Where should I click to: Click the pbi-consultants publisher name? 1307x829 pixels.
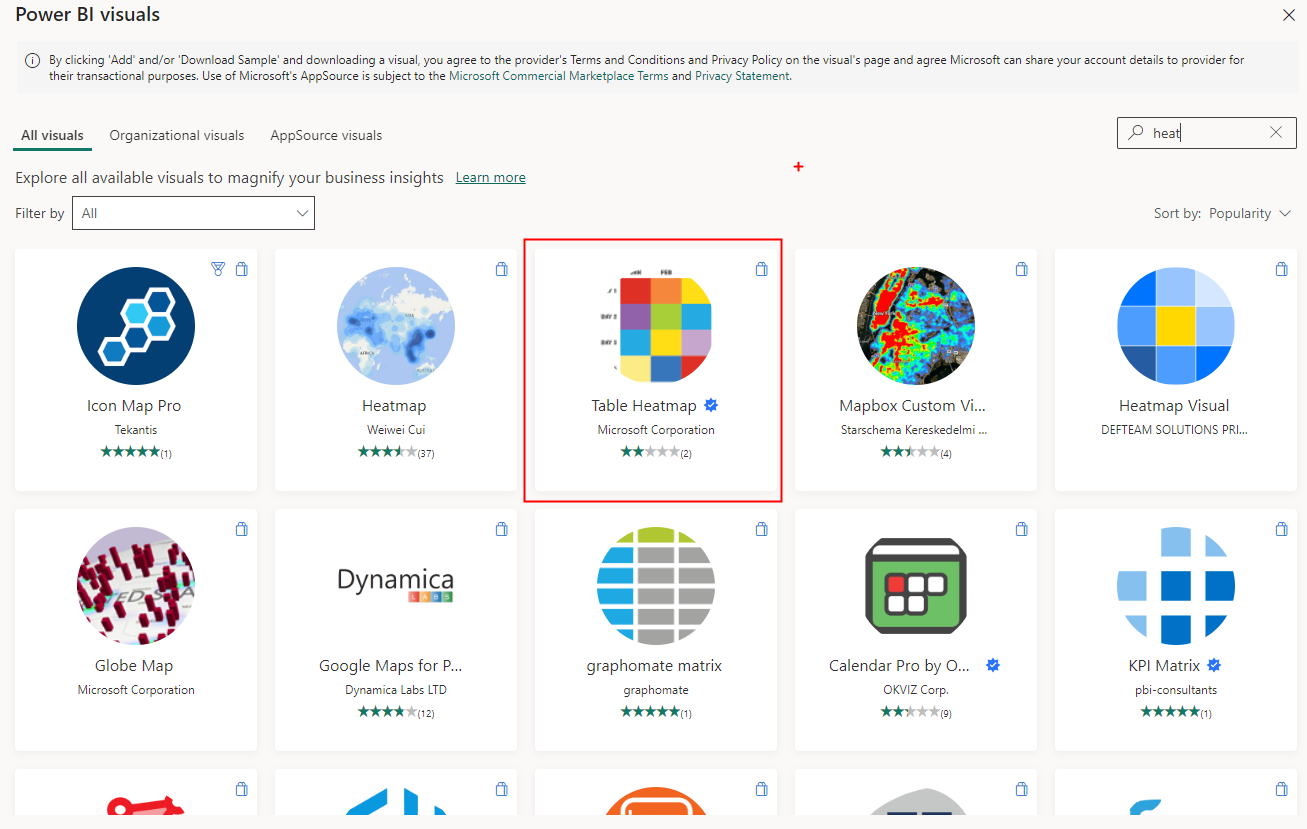[x=1176, y=690]
